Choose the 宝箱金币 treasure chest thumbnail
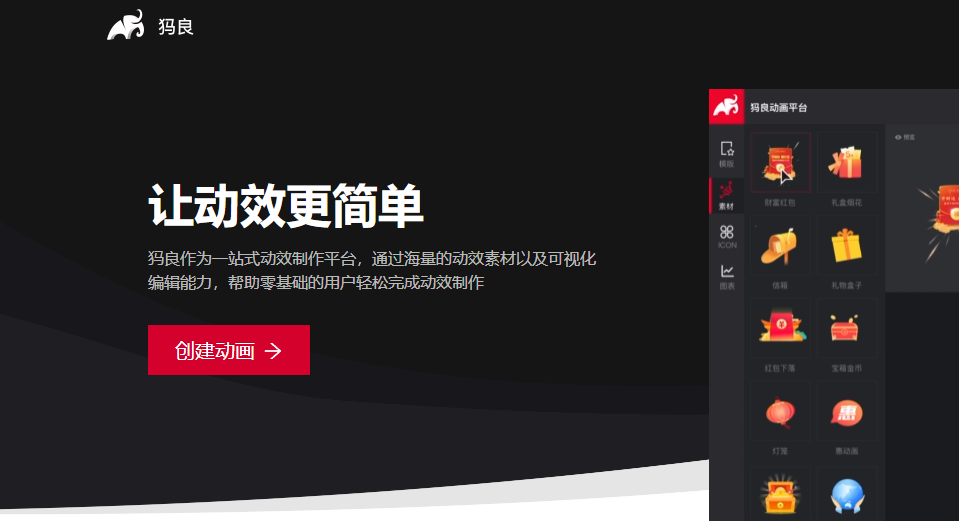959x521 pixels. pyautogui.click(x=847, y=328)
